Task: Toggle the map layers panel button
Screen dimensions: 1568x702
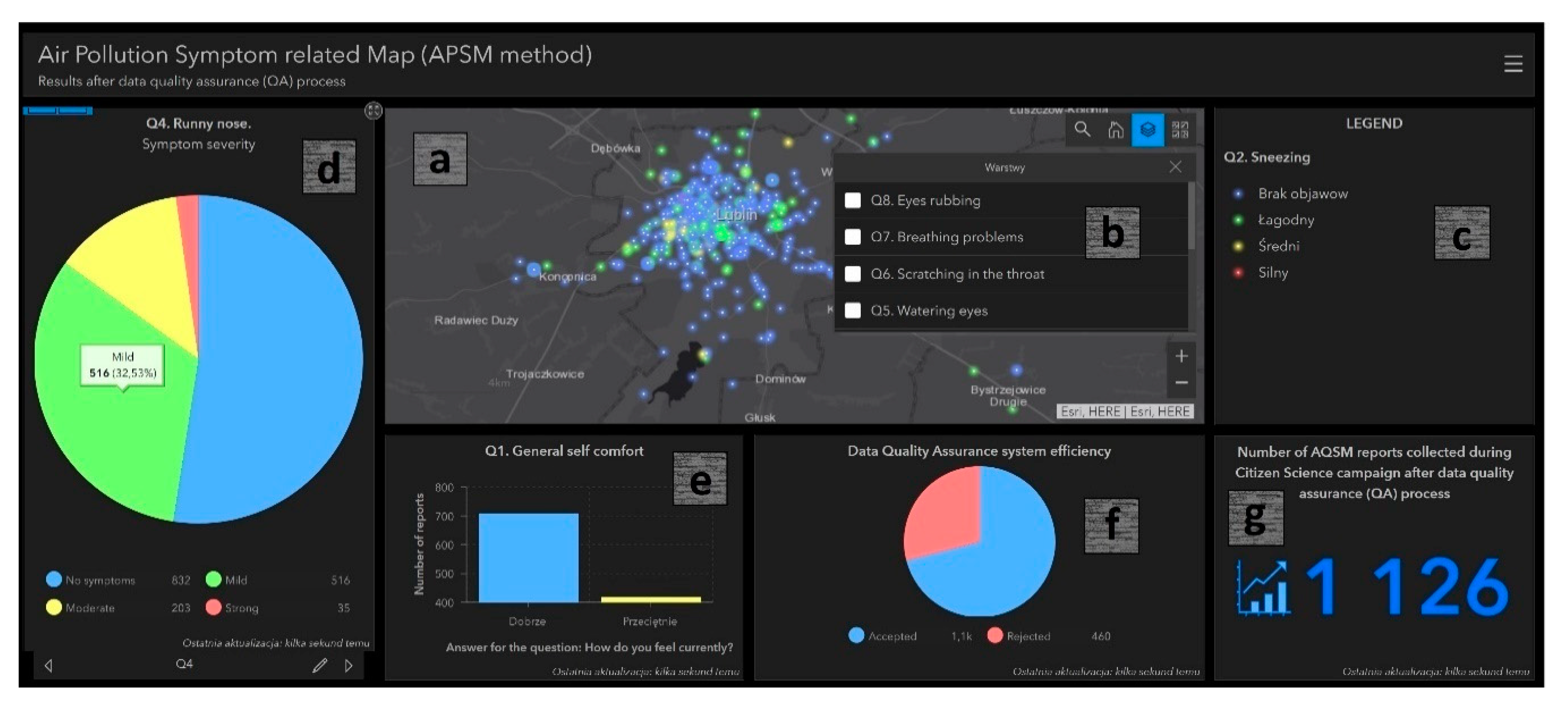Action: pyautogui.click(x=1147, y=130)
